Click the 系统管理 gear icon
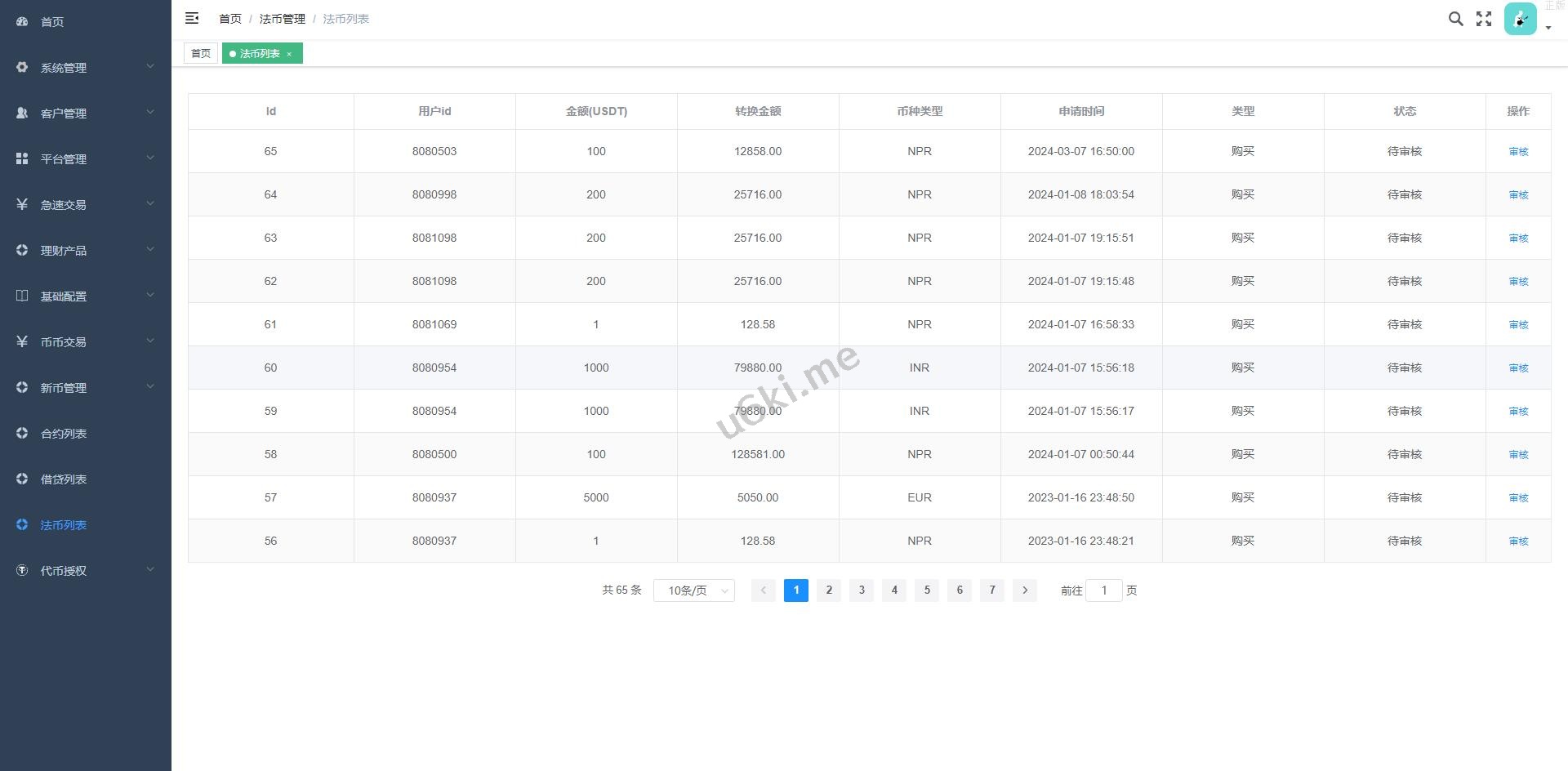1568x771 pixels. 22,68
